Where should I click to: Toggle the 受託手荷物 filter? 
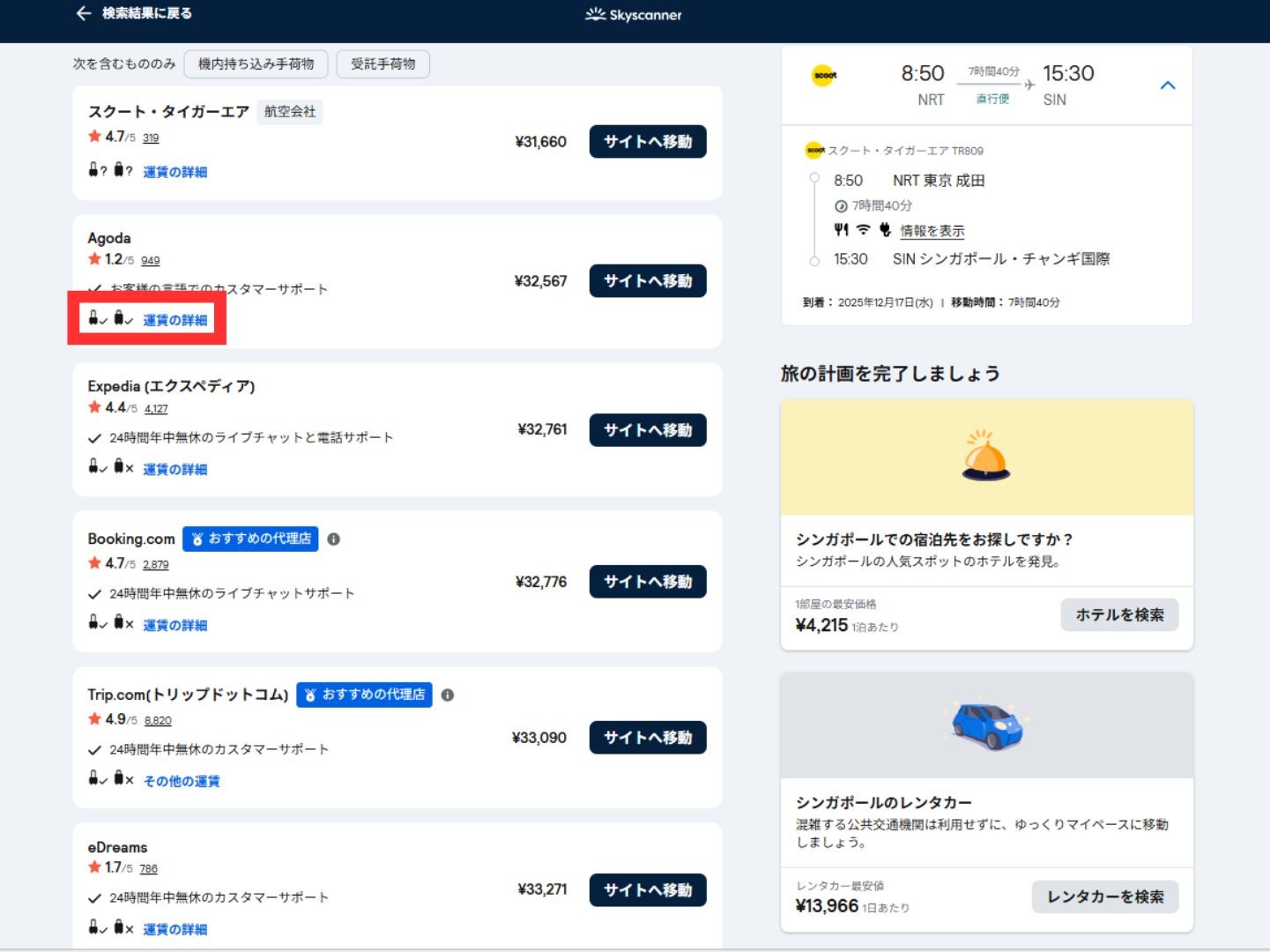pos(382,64)
